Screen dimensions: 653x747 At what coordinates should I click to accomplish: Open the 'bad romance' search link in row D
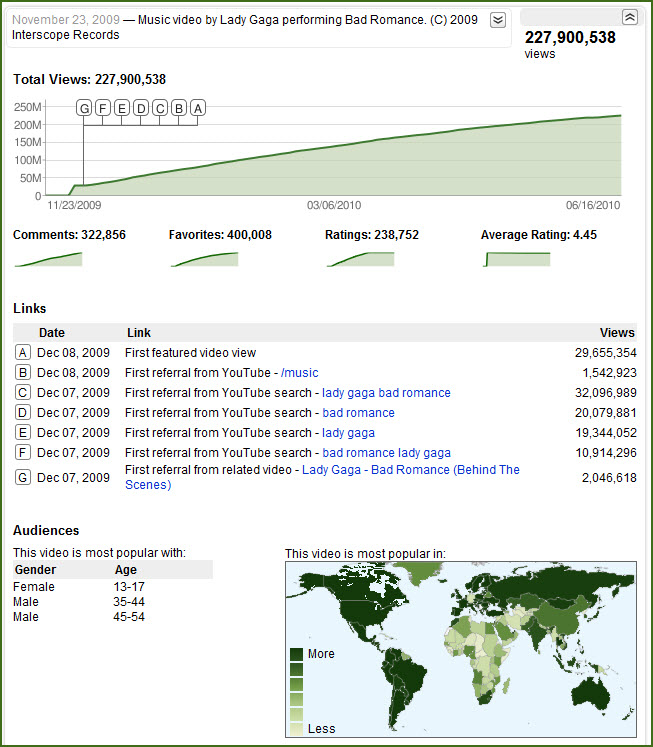coord(359,413)
